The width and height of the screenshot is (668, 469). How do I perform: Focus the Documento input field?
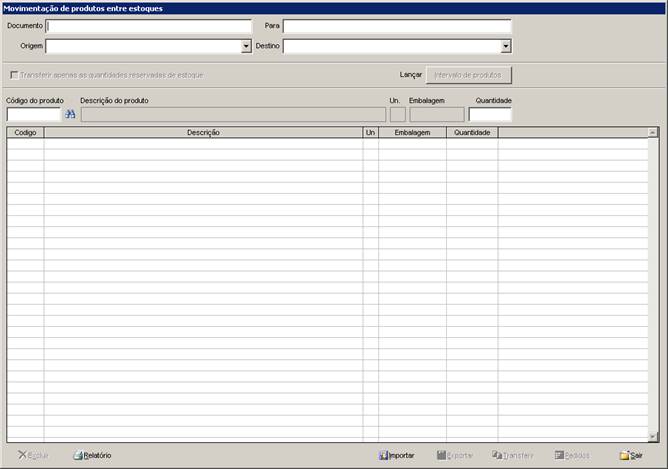click(x=148, y=26)
